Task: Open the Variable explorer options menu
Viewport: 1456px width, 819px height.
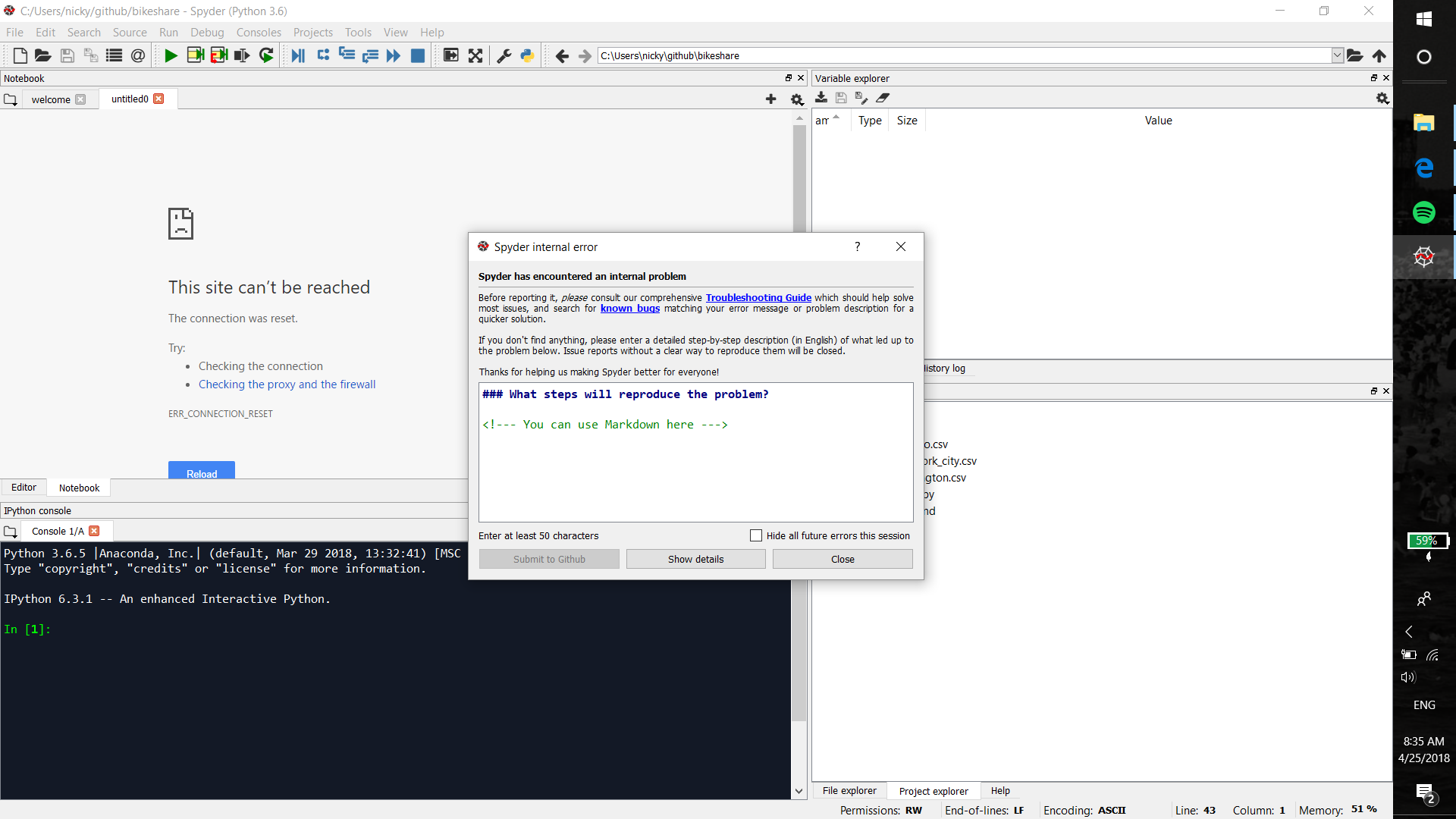Action: coord(1382,99)
